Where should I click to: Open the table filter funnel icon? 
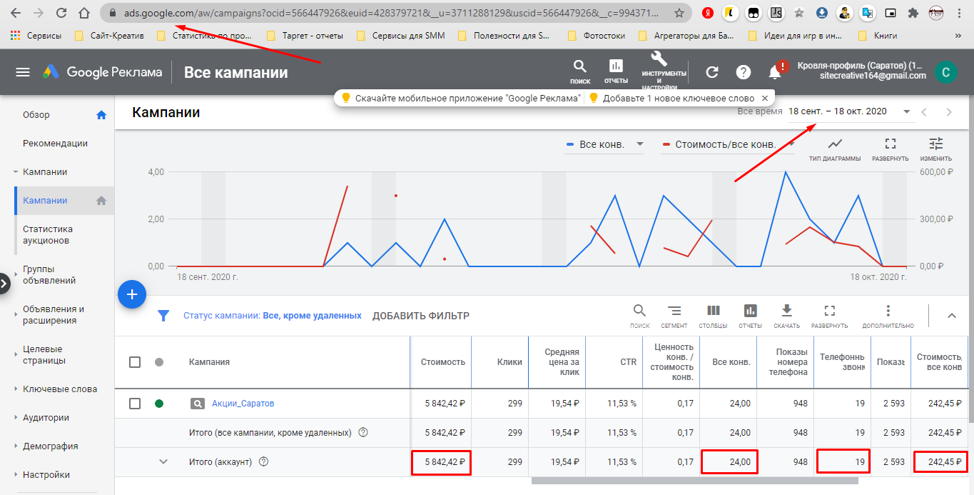[163, 316]
